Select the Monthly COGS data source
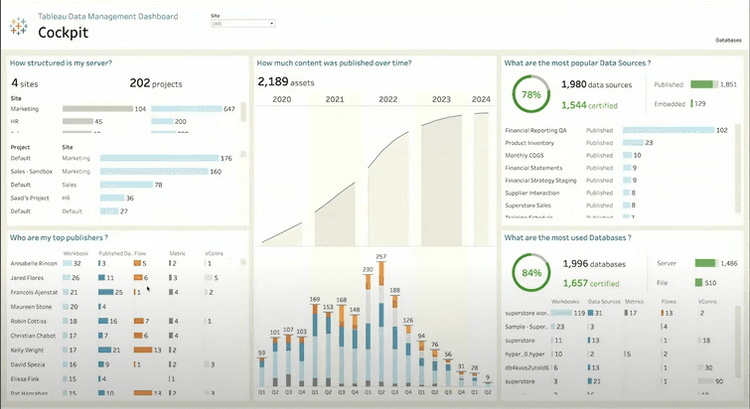 click(524, 155)
